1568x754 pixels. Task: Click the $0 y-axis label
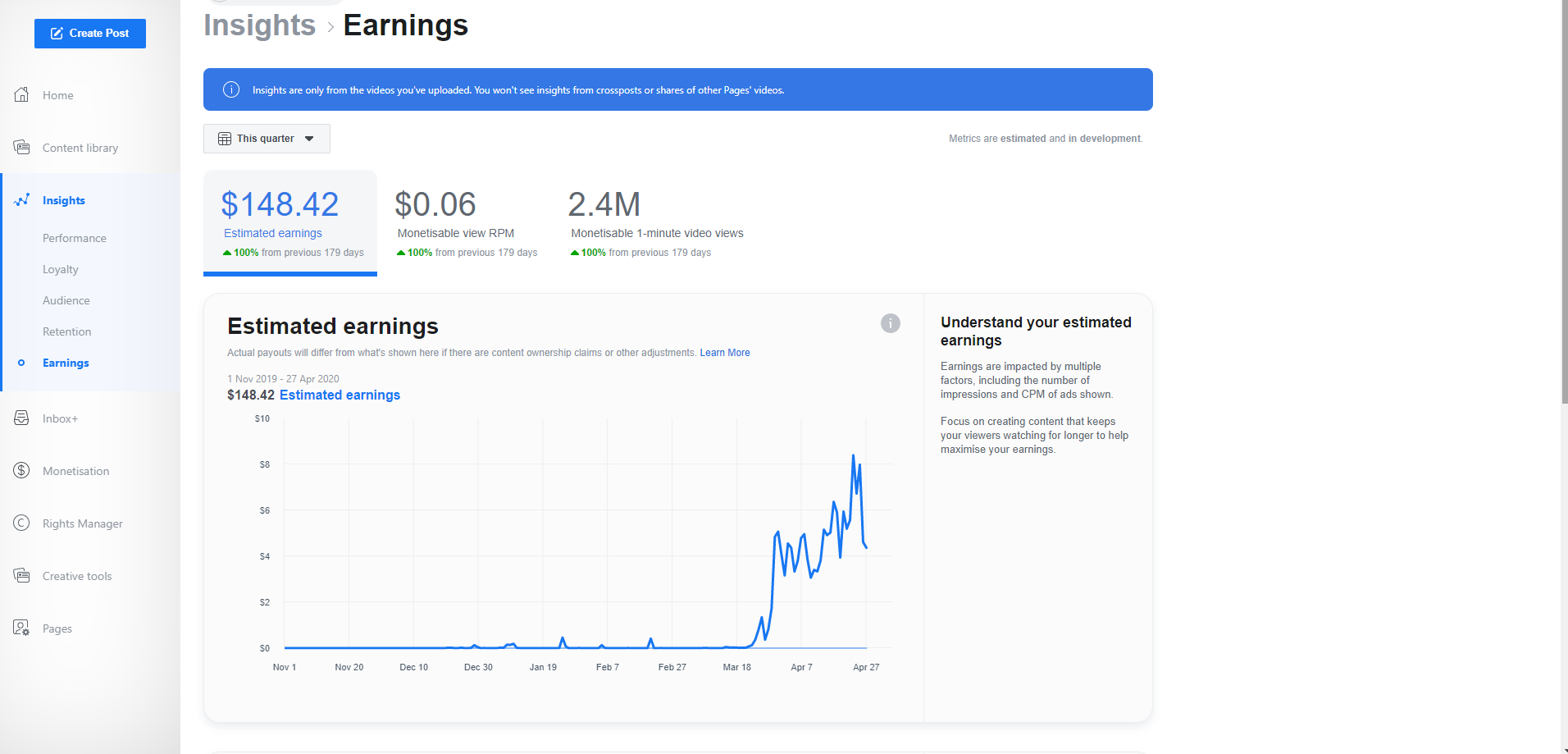[x=265, y=648]
